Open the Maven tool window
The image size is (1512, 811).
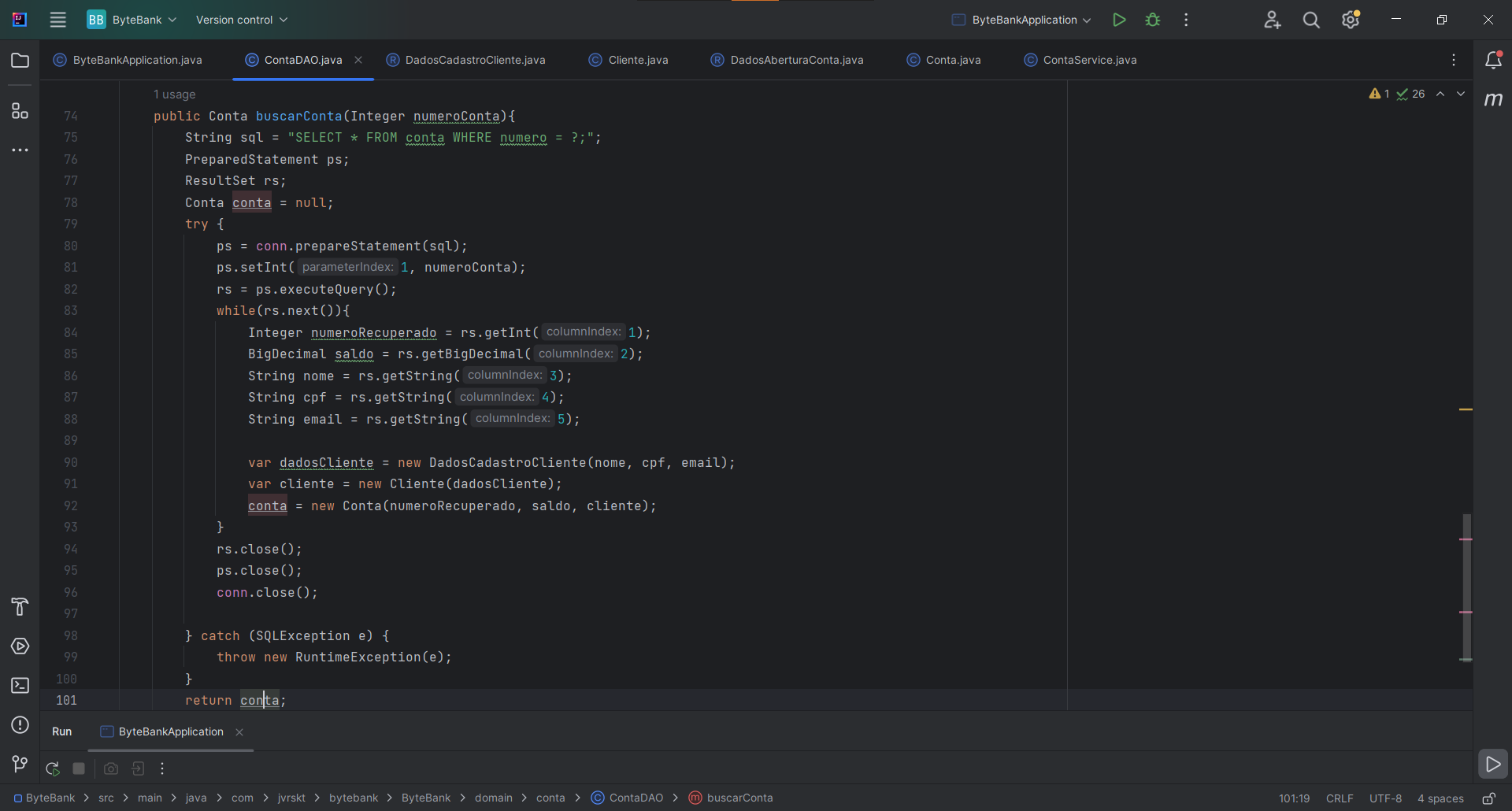pos(1493,99)
